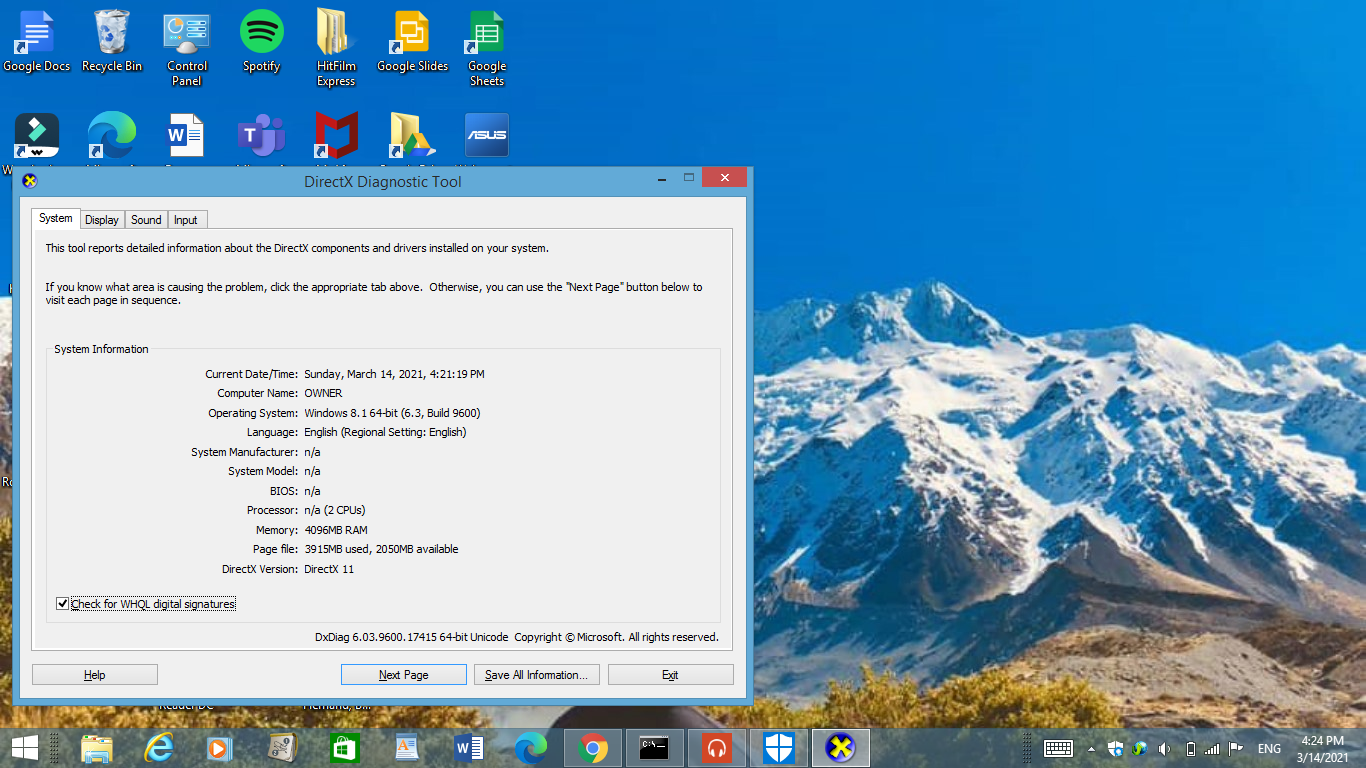Expand hidden icons in the system tray
The image size is (1366, 768).
[1090, 747]
